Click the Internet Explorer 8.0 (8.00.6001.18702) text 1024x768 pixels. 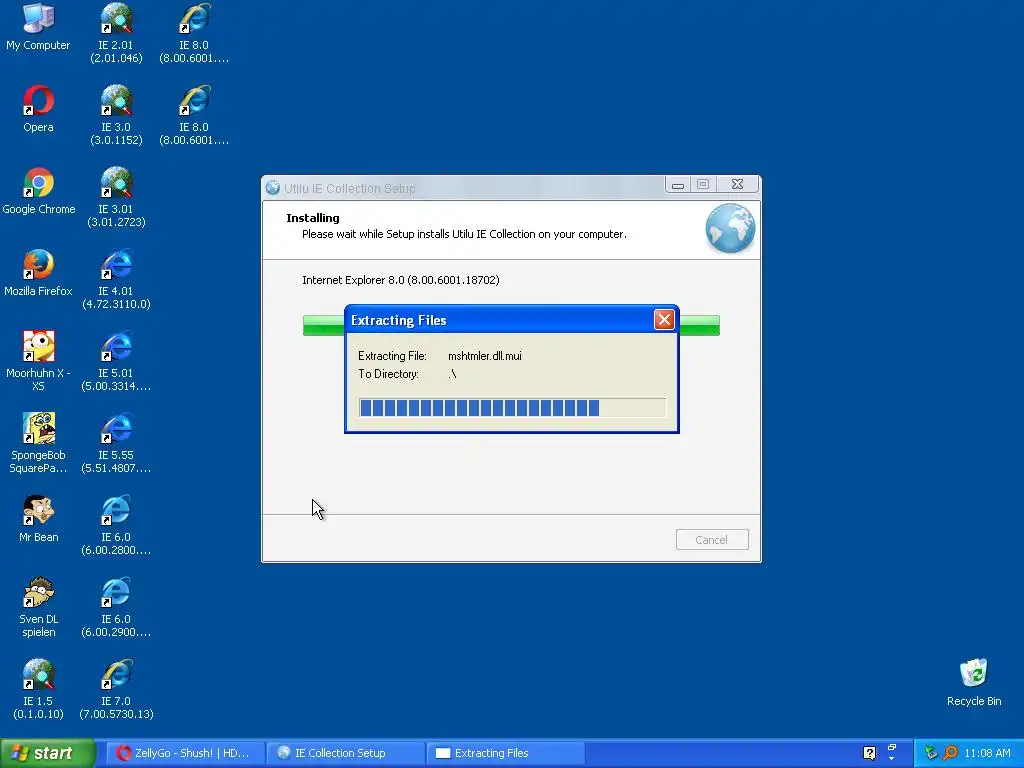pos(400,280)
